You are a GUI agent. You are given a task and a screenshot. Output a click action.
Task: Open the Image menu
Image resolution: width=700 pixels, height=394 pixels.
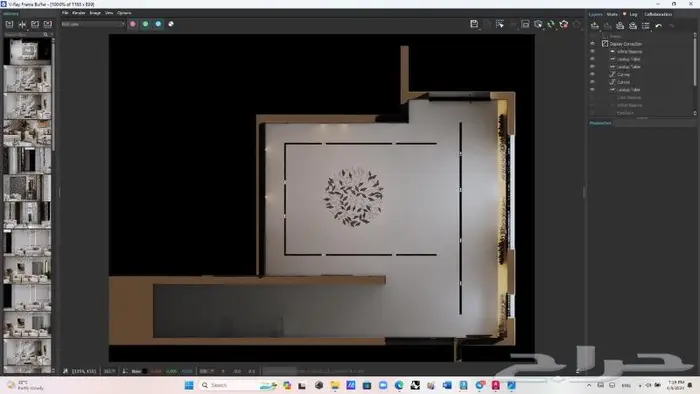pyautogui.click(x=95, y=13)
